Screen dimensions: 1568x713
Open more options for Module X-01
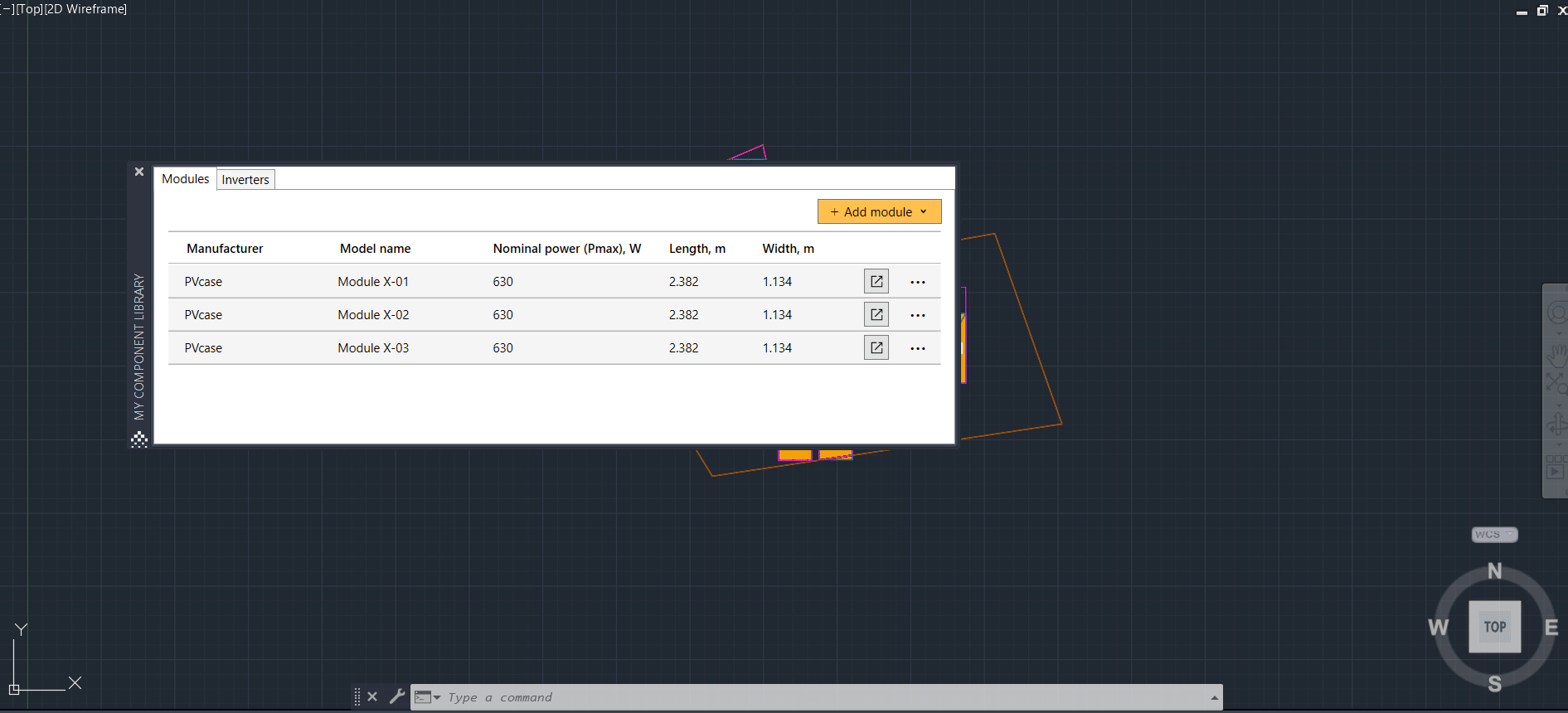click(x=918, y=282)
